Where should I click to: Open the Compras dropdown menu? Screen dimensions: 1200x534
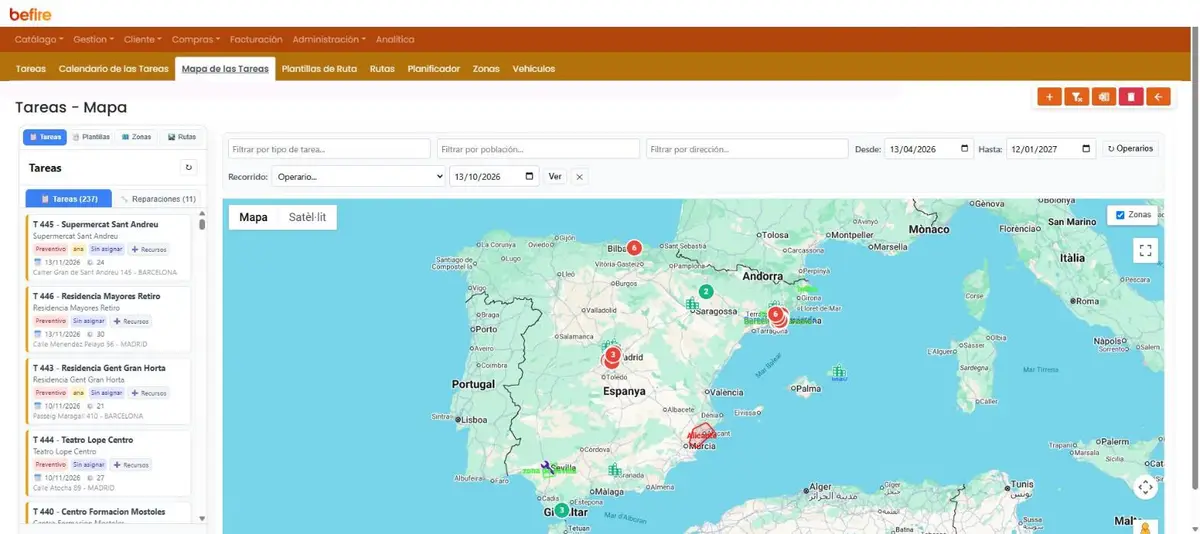coord(196,40)
